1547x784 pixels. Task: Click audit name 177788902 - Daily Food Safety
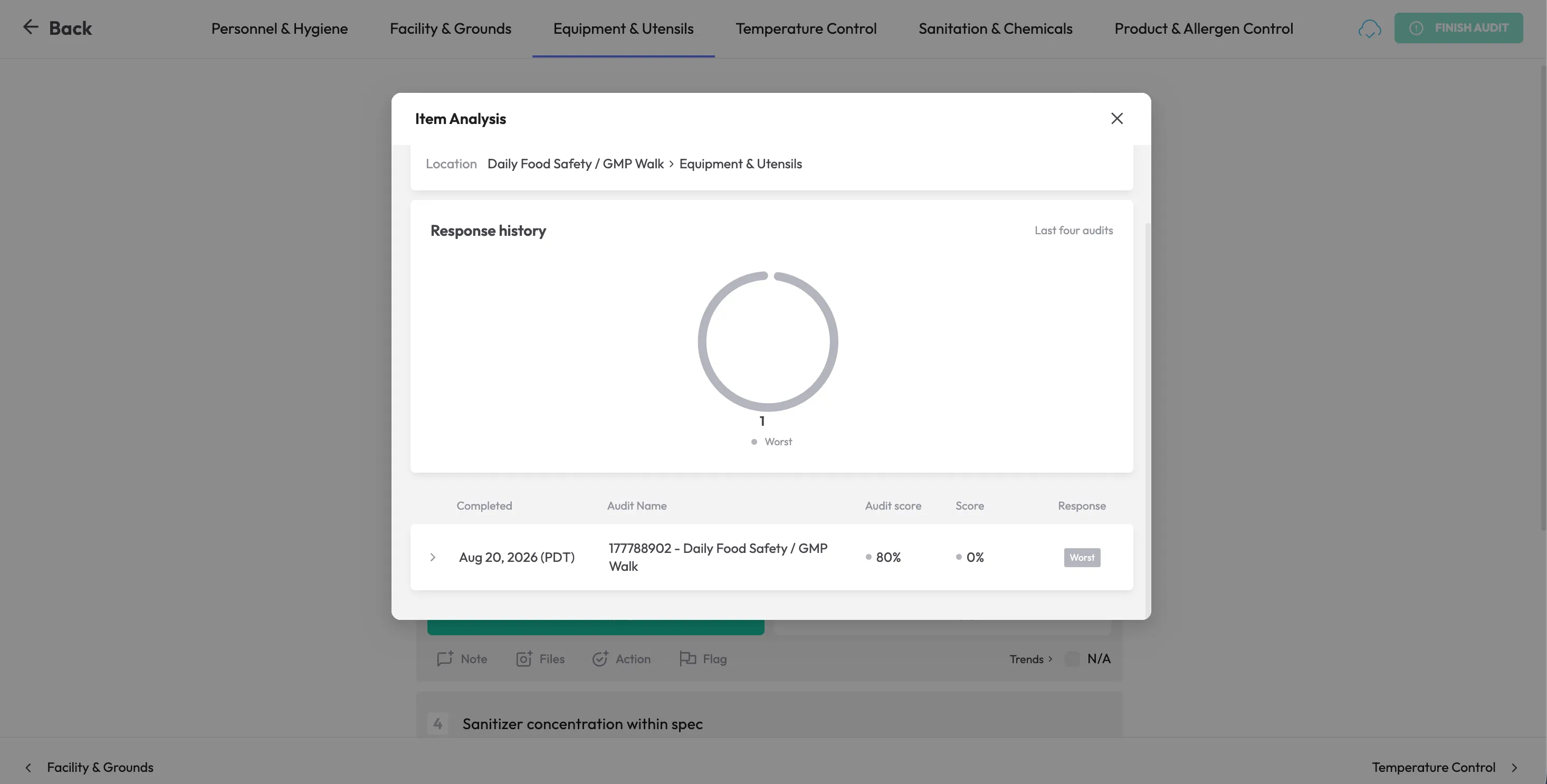718,557
